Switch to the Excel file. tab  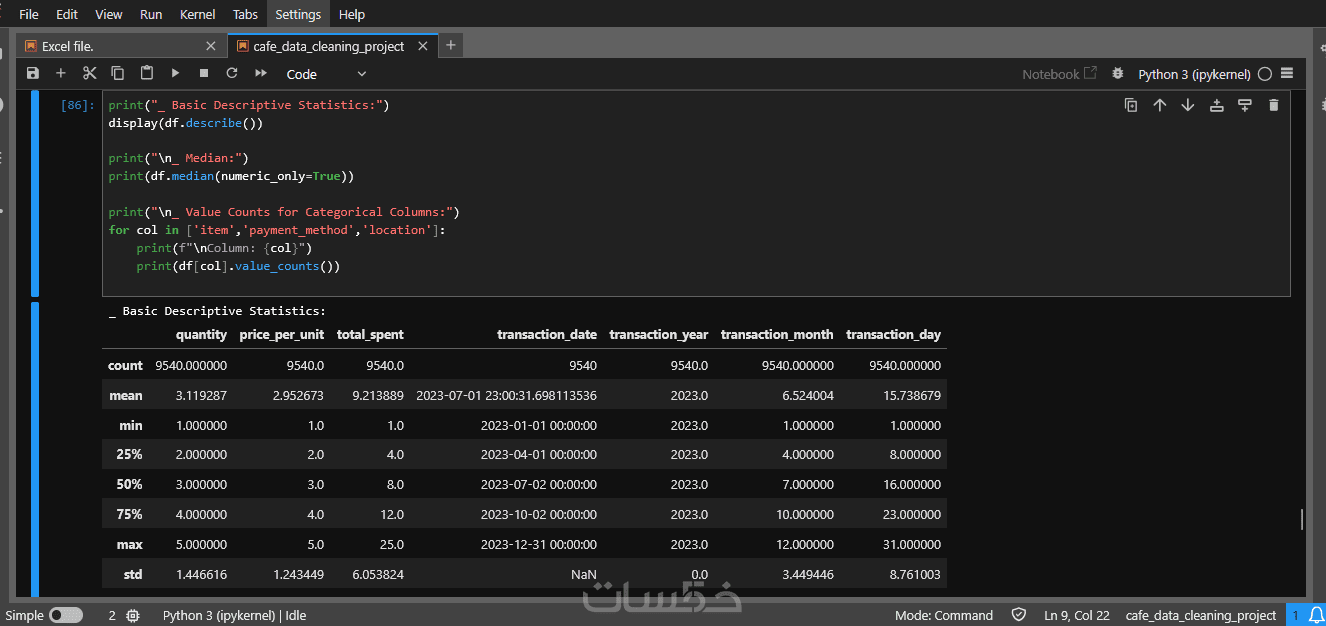120,46
